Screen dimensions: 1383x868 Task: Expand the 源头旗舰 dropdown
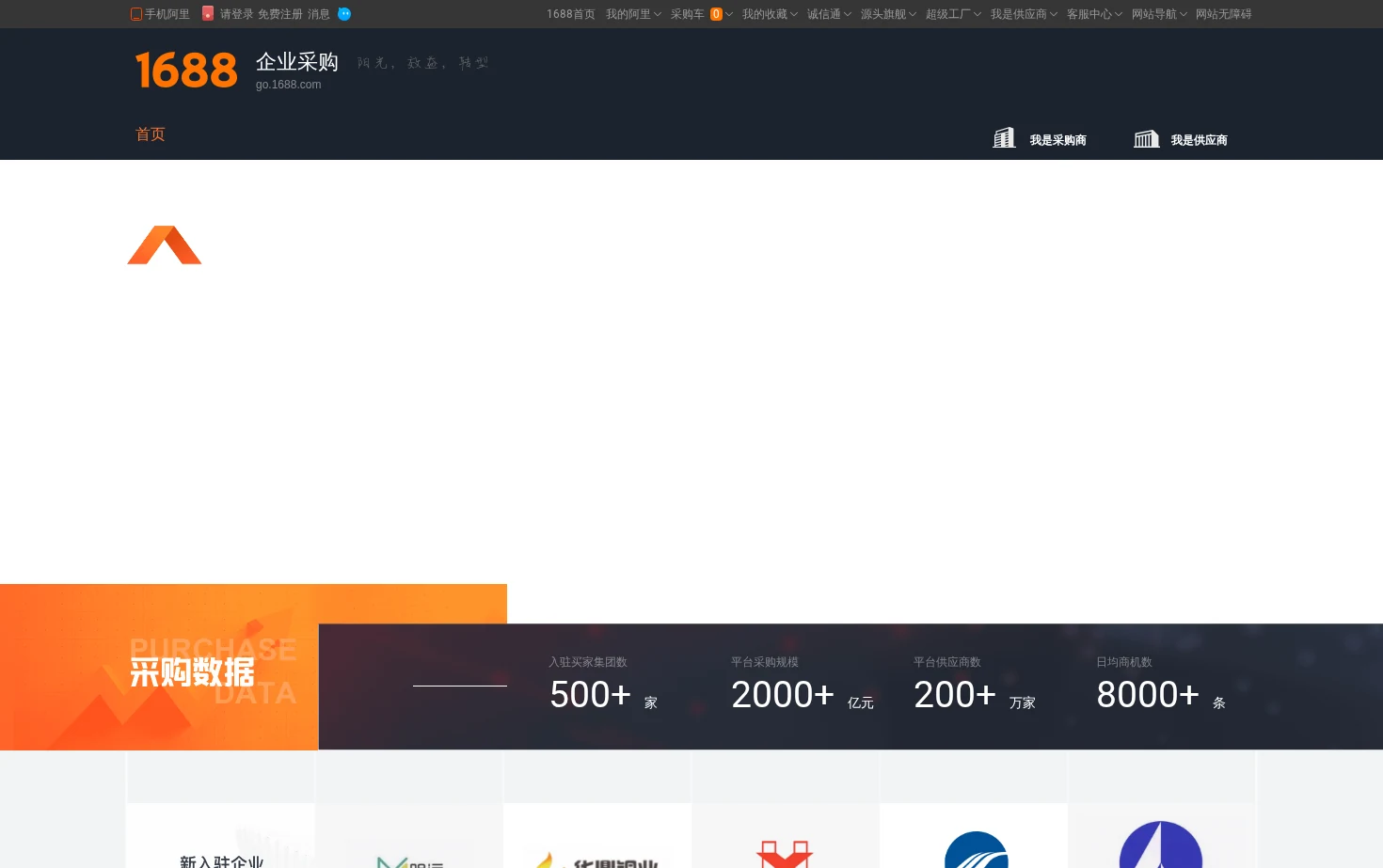click(x=888, y=14)
